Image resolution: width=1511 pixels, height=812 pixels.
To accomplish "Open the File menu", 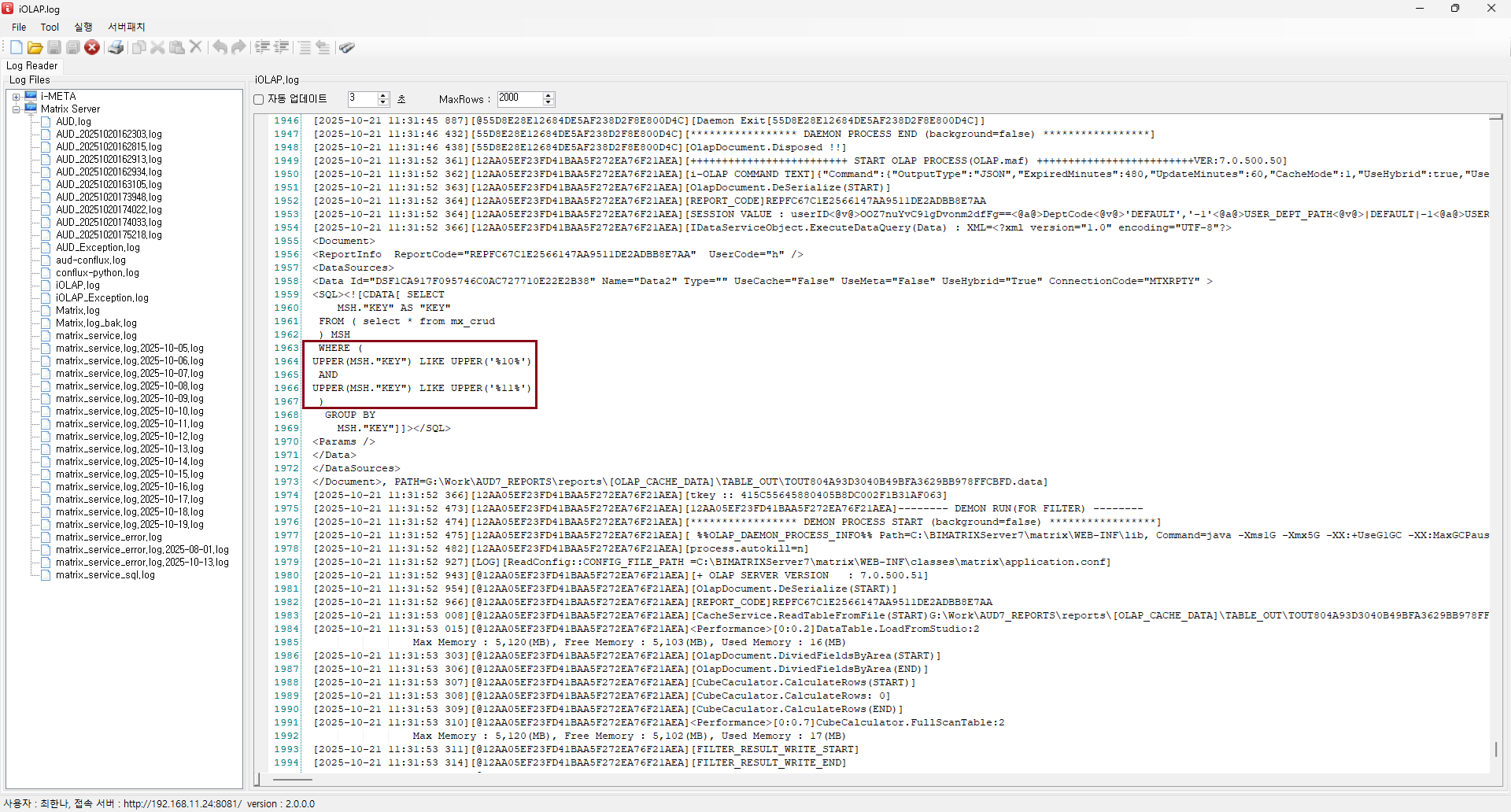I will tap(19, 27).
